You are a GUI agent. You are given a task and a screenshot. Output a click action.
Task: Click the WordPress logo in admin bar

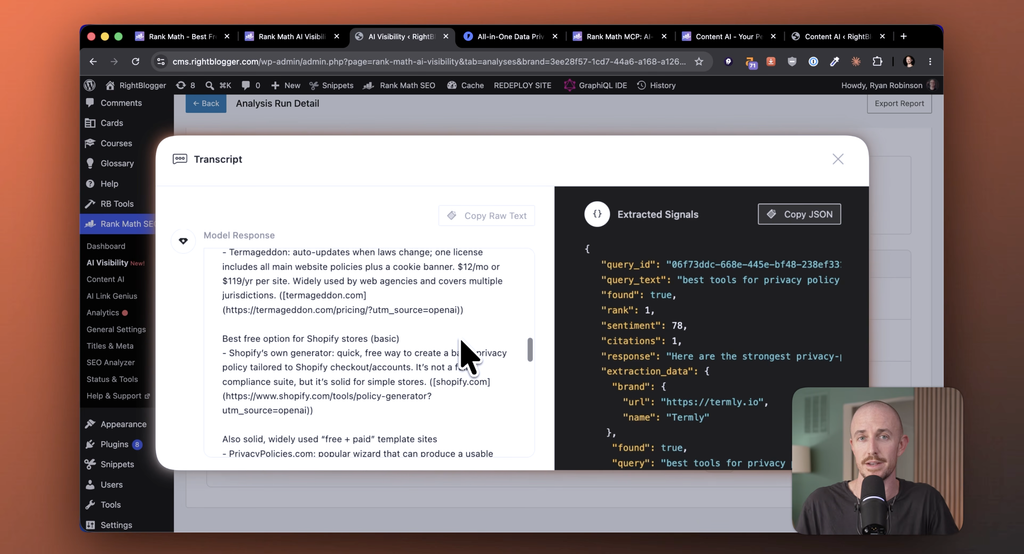[x=90, y=86]
